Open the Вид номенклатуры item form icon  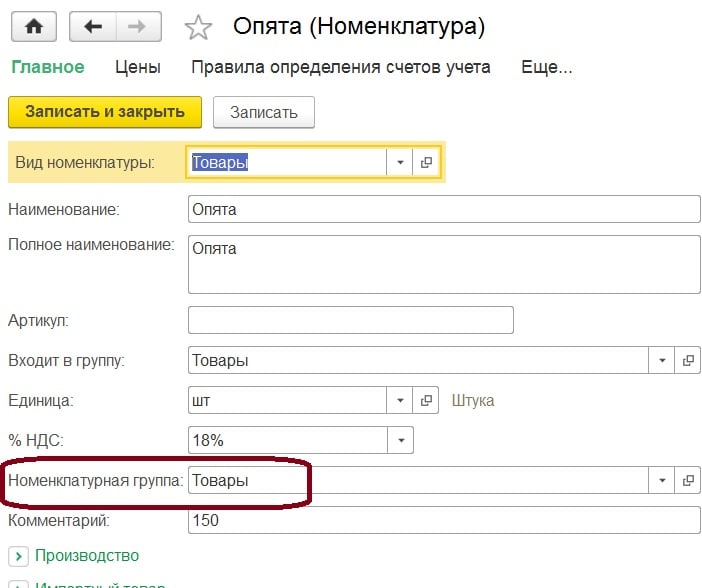click(x=426, y=162)
